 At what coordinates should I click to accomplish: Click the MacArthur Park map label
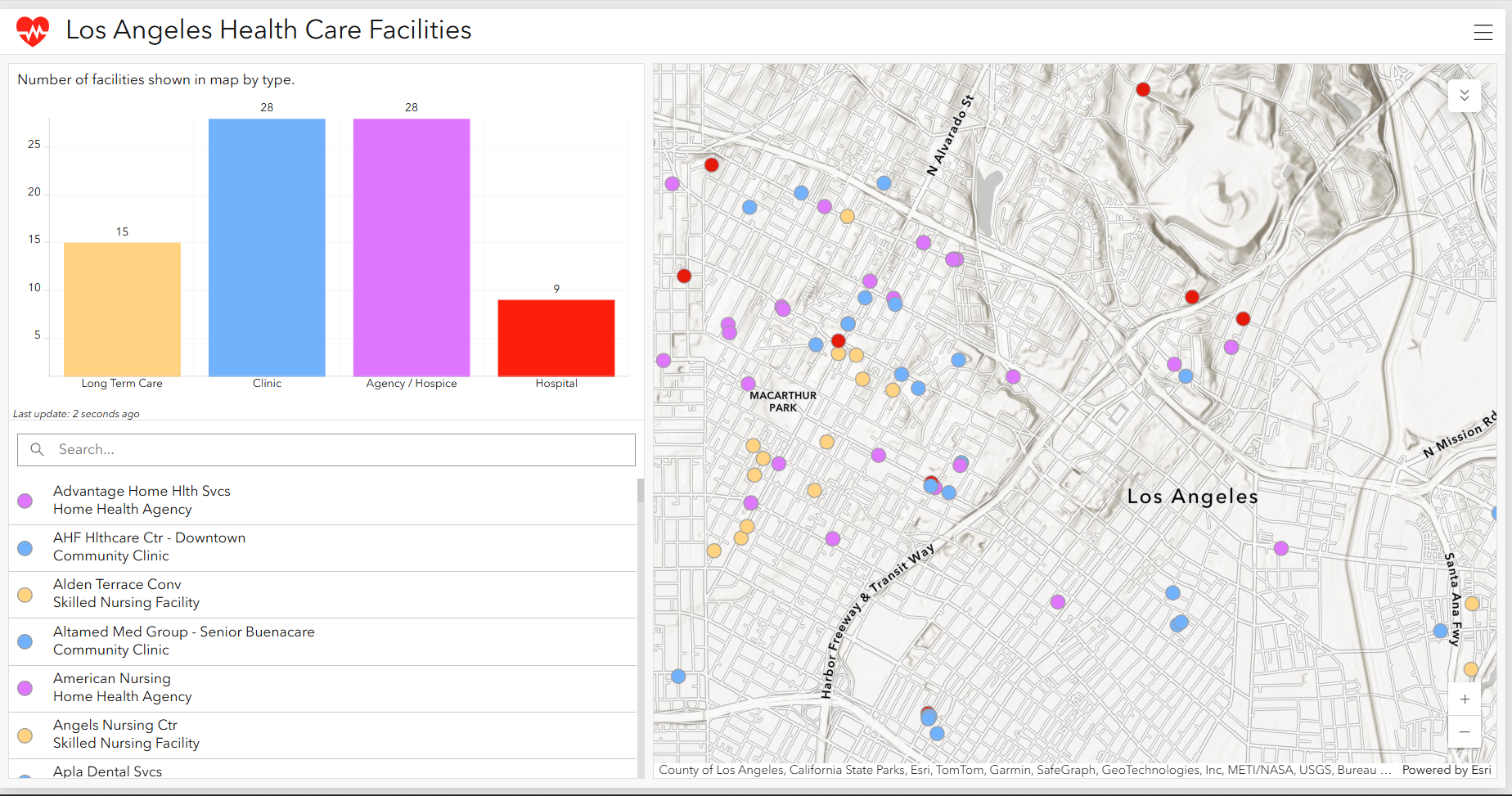coord(783,402)
